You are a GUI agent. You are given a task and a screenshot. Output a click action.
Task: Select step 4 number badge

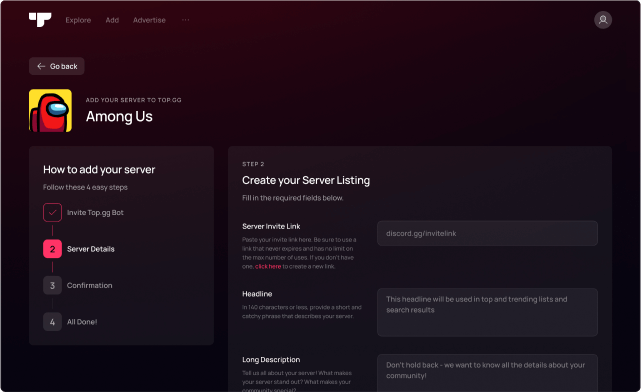[52, 322]
